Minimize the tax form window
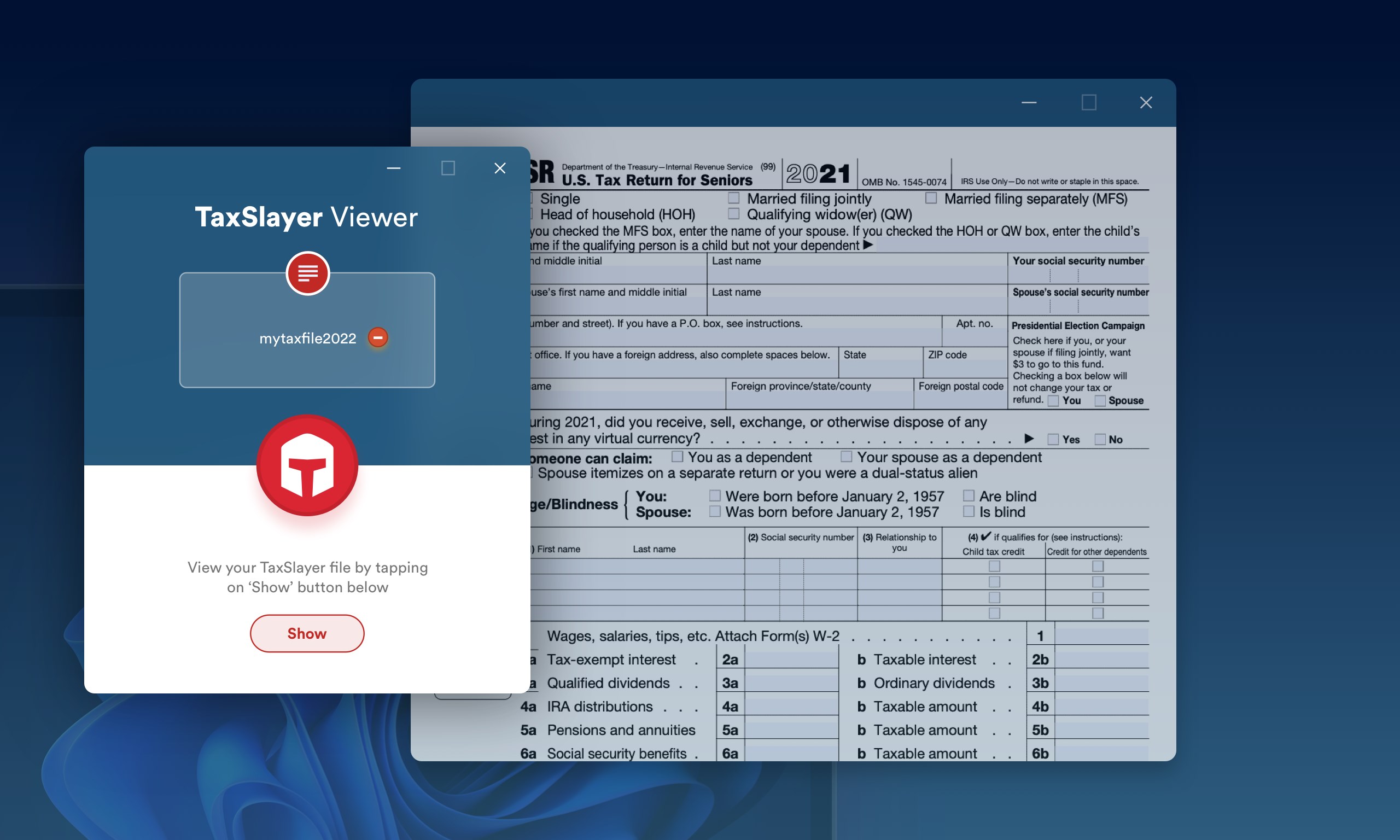The width and height of the screenshot is (1400, 840). 1028,102
